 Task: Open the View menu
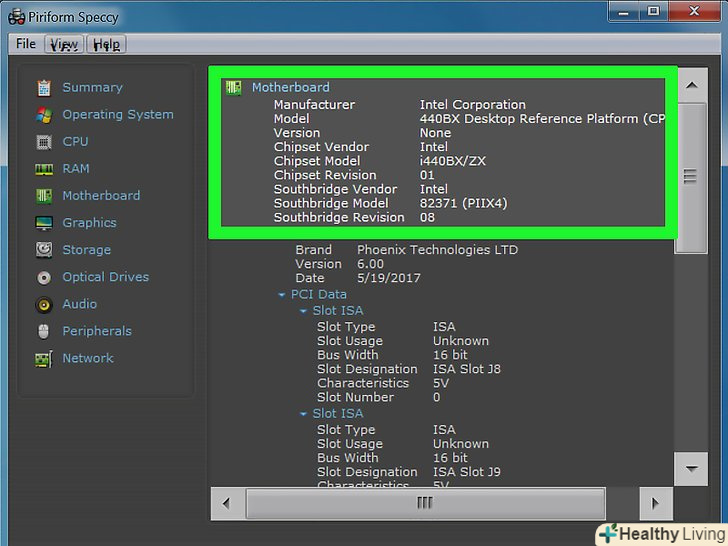coord(64,44)
